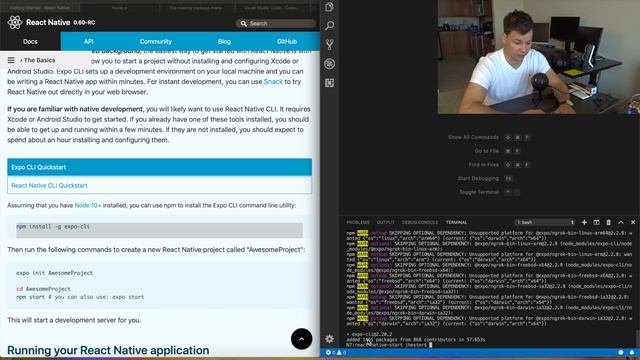The width and height of the screenshot is (640, 360).
Task: Open the 0.60-RC version link
Action: (x=84, y=22)
